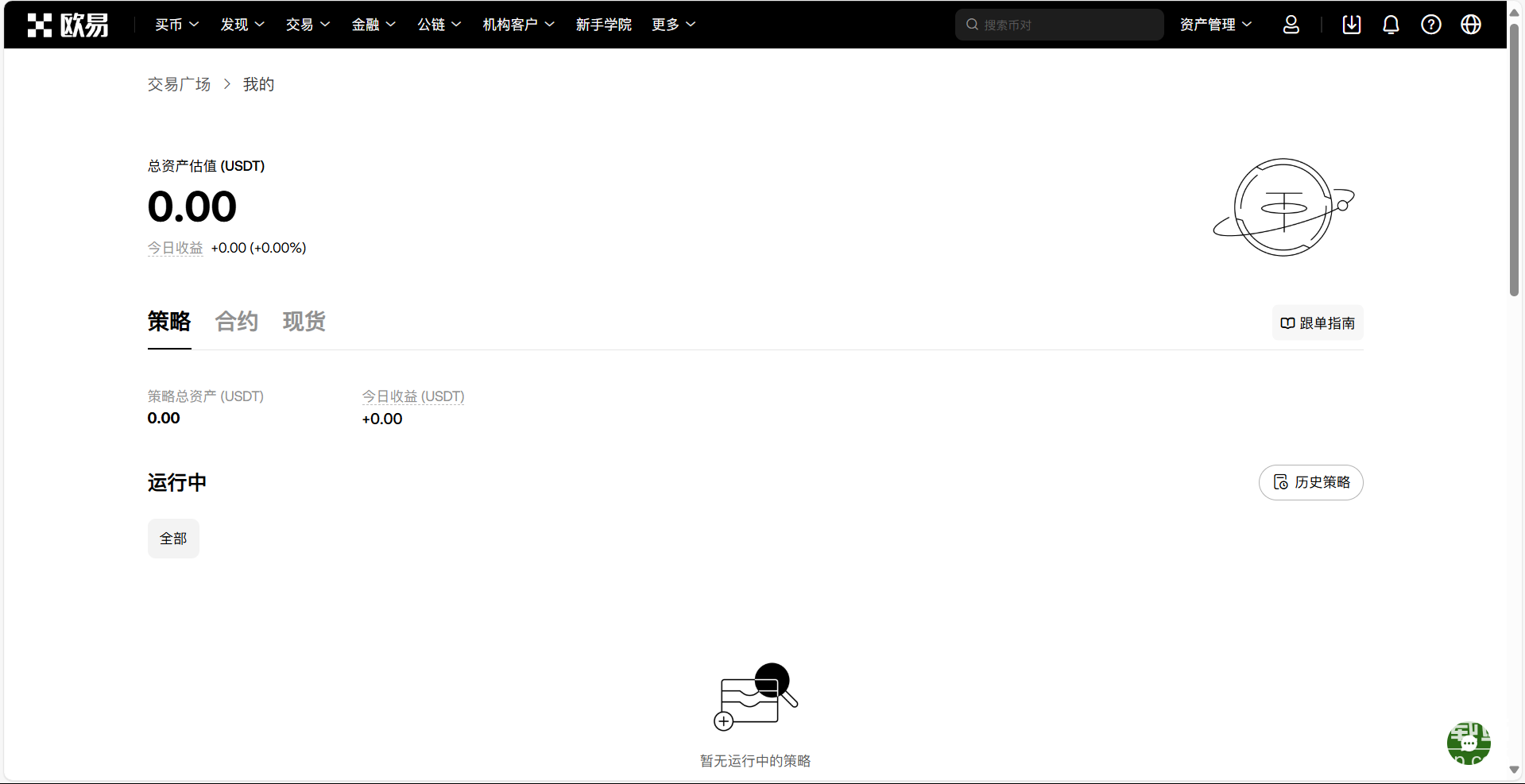Click the help question mark icon
The height and width of the screenshot is (784, 1525).
pyautogui.click(x=1430, y=25)
